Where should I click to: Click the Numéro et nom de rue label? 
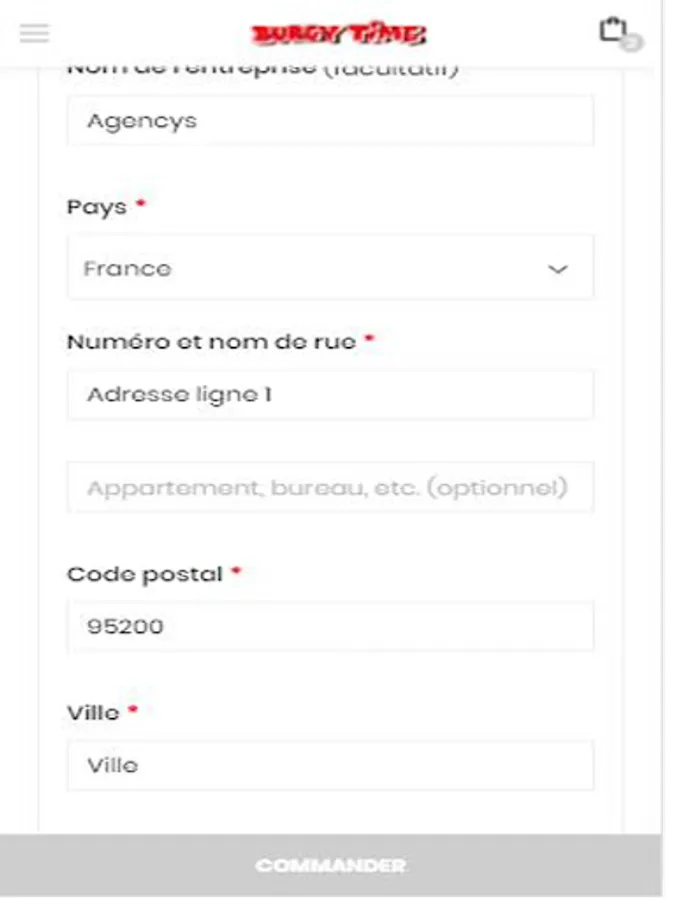click(x=211, y=342)
